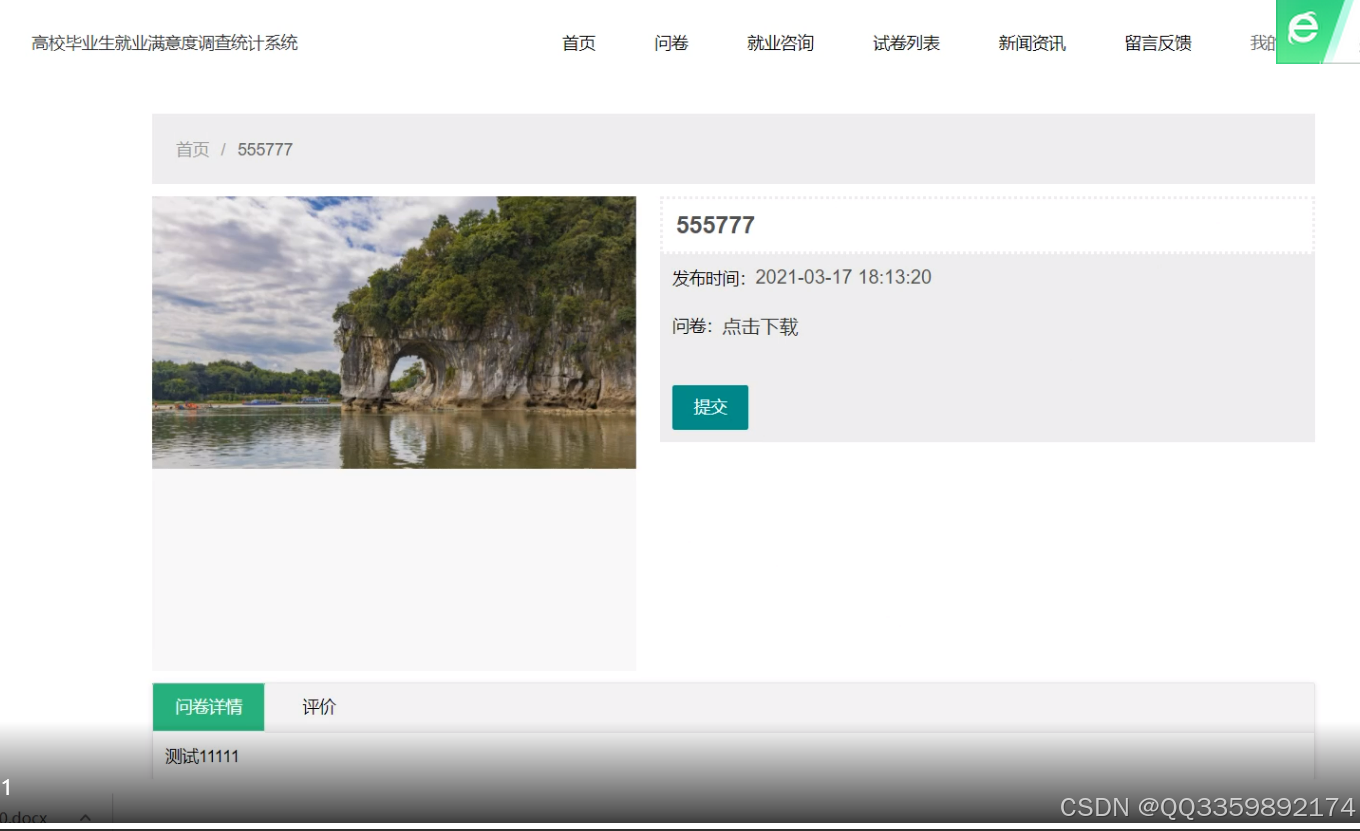The width and height of the screenshot is (1360, 831).
Task: Expand the downloaded docx file chevron
Action: coord(85,817)
